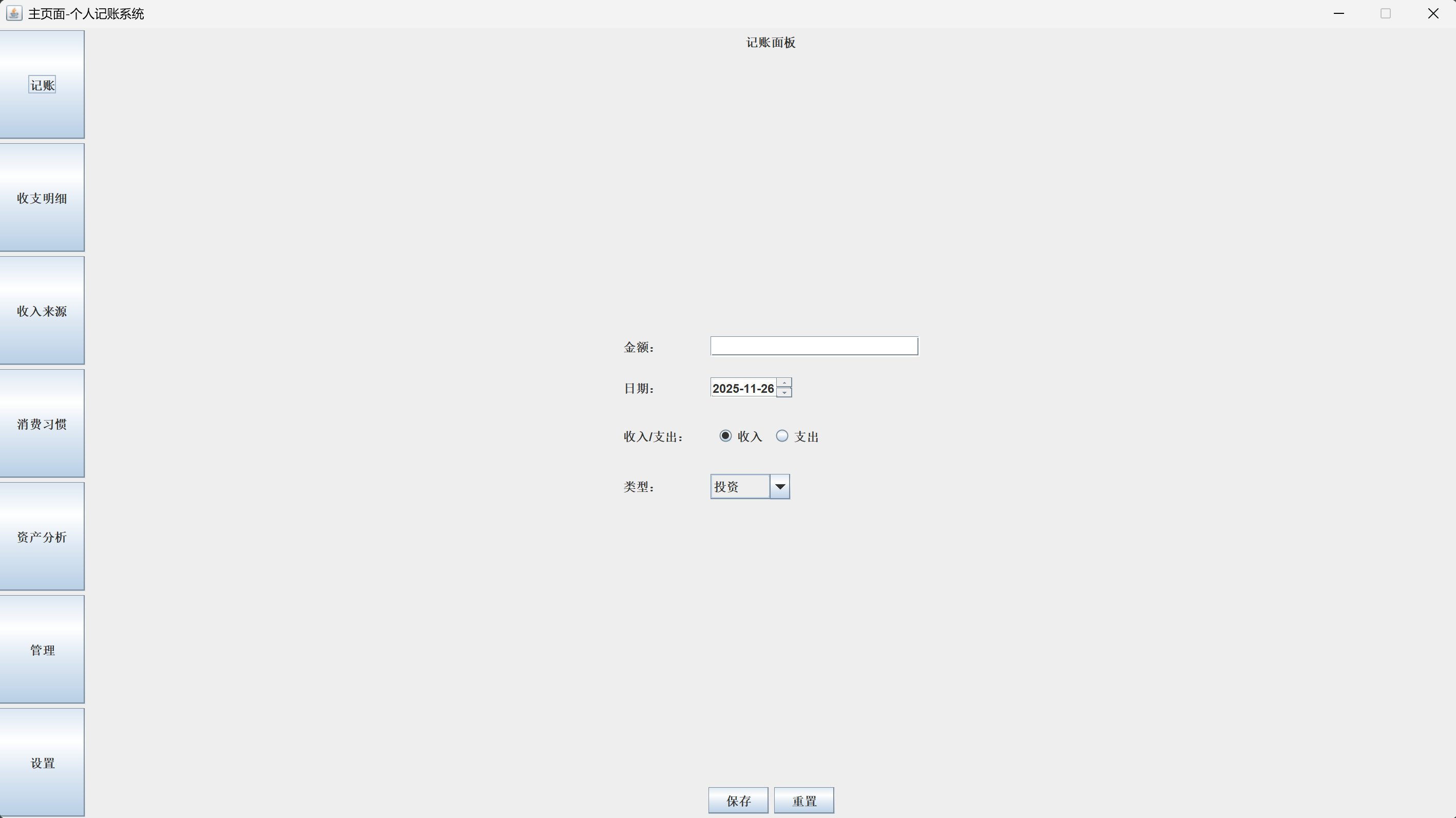Open the 管理 section
Screen dimensions: 1456x818
tap(42, 650)
